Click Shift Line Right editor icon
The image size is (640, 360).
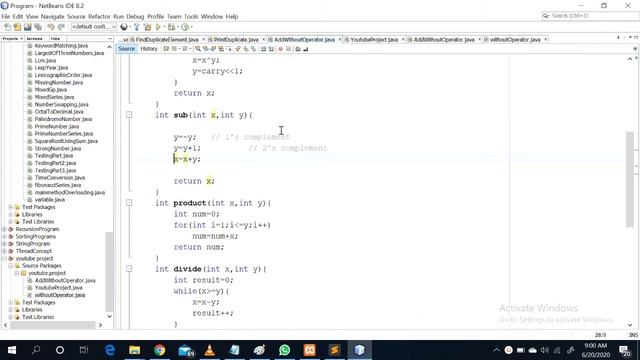pos(271,49)
